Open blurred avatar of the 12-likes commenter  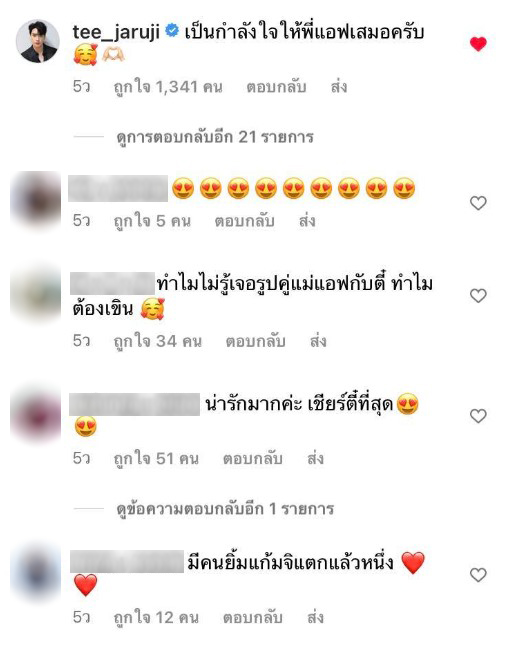coord(36,573)
